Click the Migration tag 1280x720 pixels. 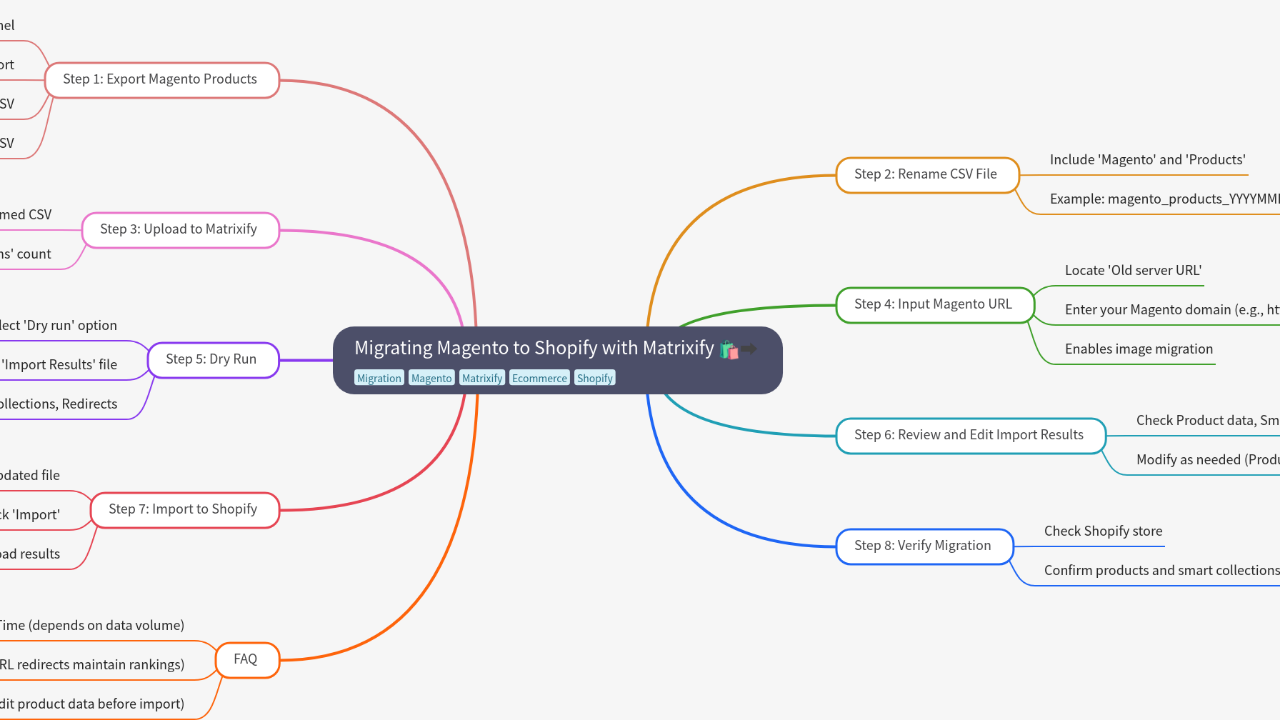click(379, 378)
